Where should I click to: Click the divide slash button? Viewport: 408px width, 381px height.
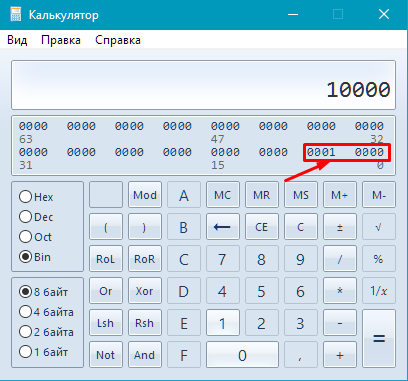(x=340, y=259)
